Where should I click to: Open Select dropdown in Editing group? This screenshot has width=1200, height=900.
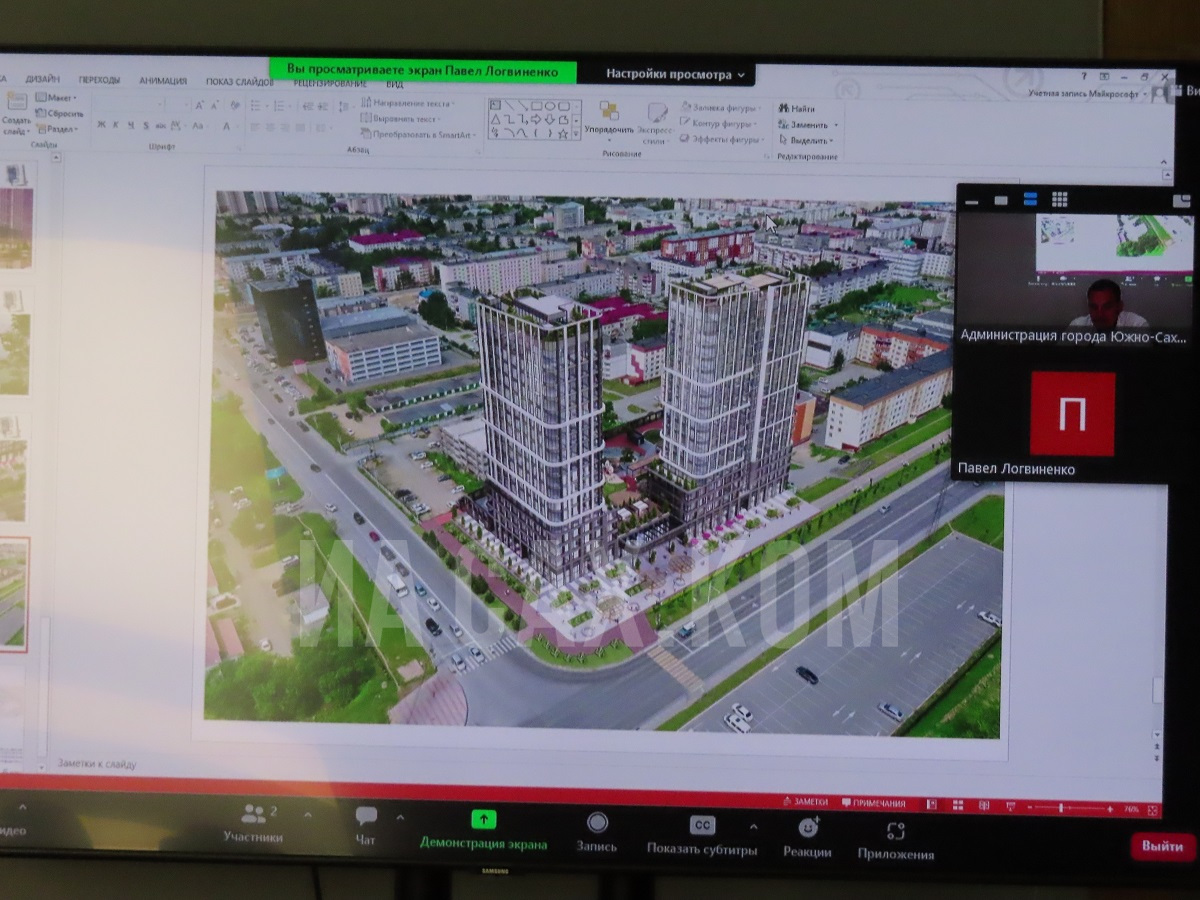tap(804, 141)
